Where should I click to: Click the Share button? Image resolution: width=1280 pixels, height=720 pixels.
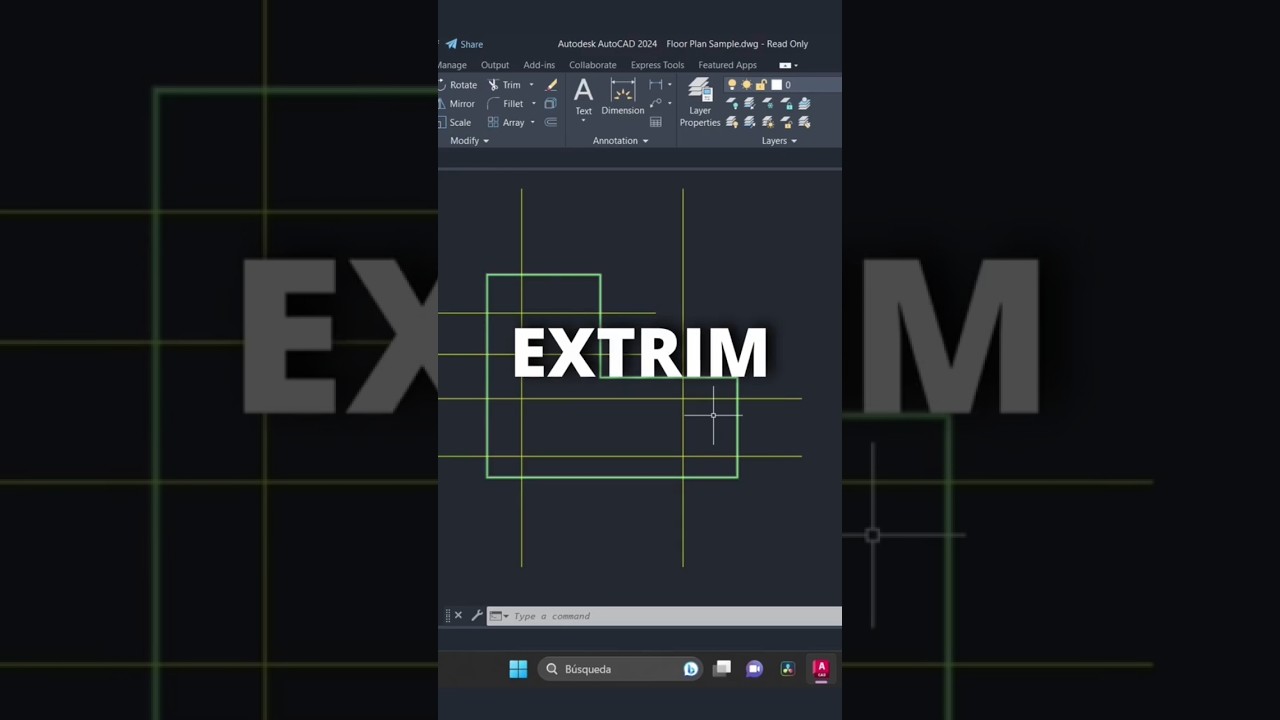point(465,44)
